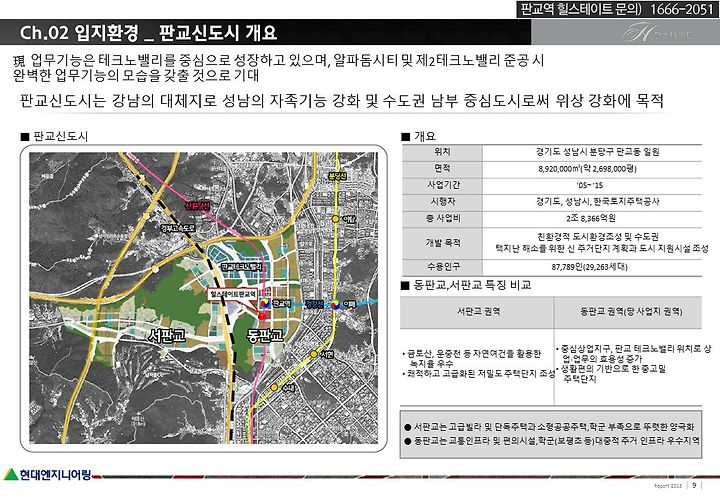Image resolution: width=720 pixels, height=498 pixels.
Task: Click the '서판교 권역' column header
Action: pyautogui.click(x=477, y=312)
